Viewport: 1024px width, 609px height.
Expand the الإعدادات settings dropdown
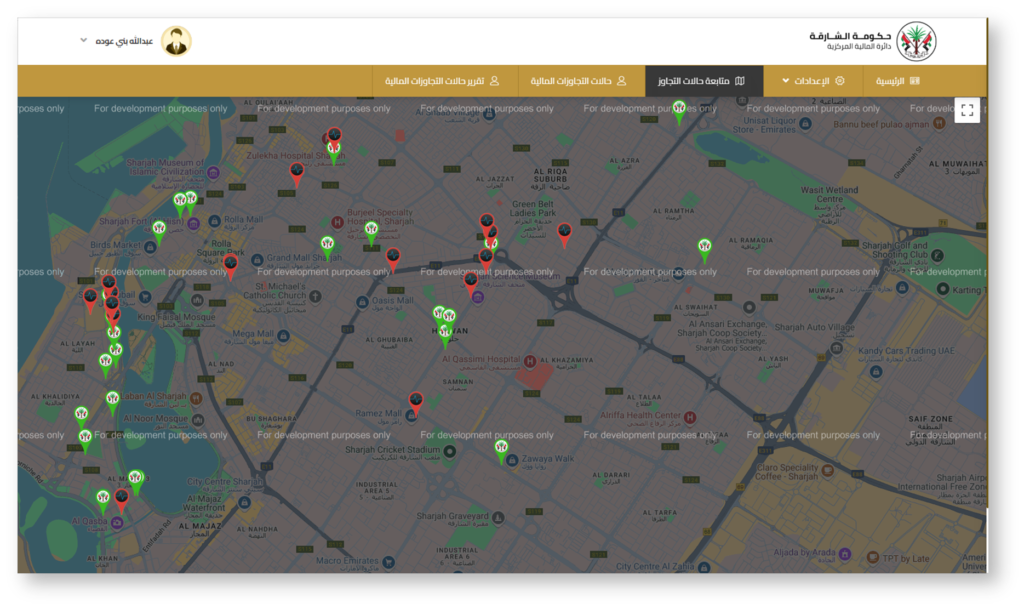[813, 81]
